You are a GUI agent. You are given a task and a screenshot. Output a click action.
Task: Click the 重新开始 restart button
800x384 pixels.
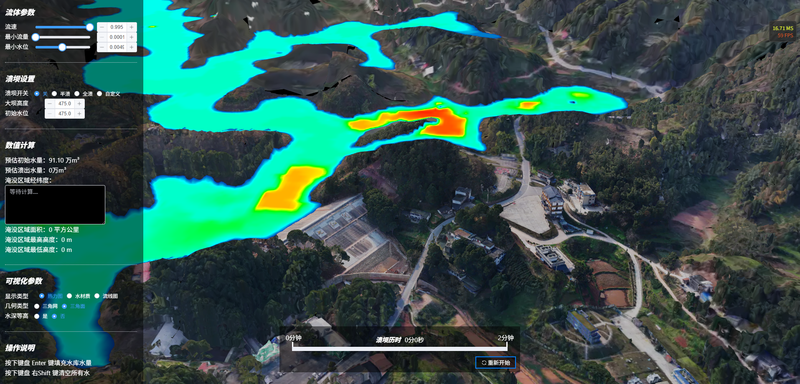tap(495, 363)
